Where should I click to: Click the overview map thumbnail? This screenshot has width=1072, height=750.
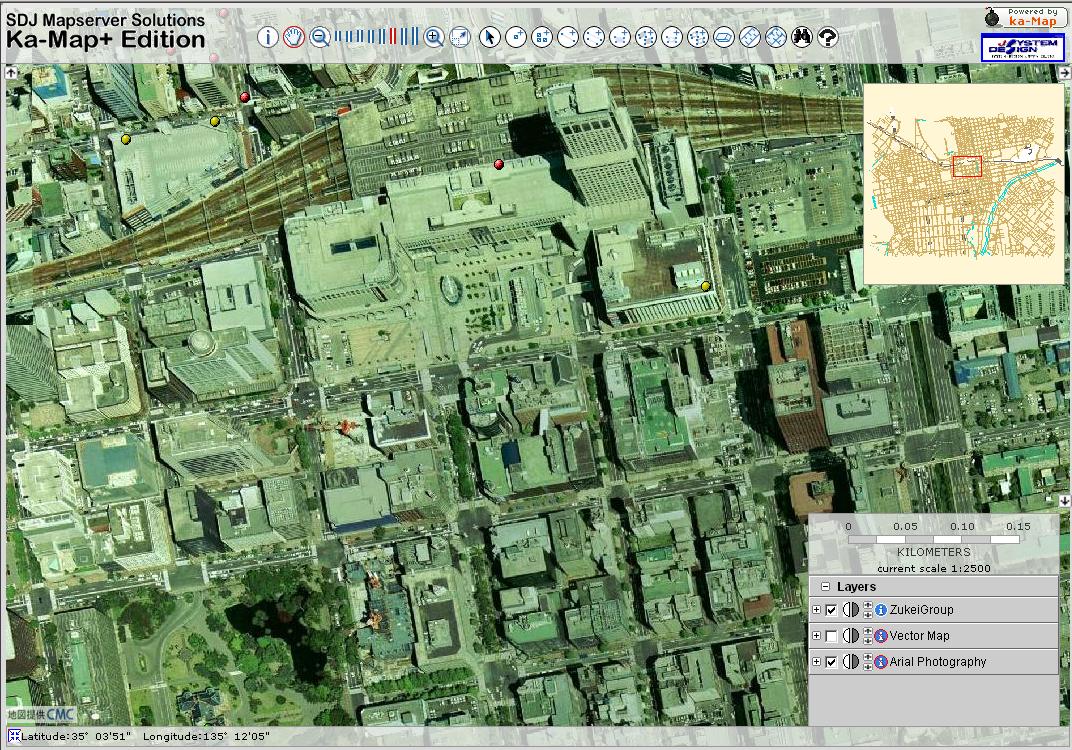[x=962, y=185]
